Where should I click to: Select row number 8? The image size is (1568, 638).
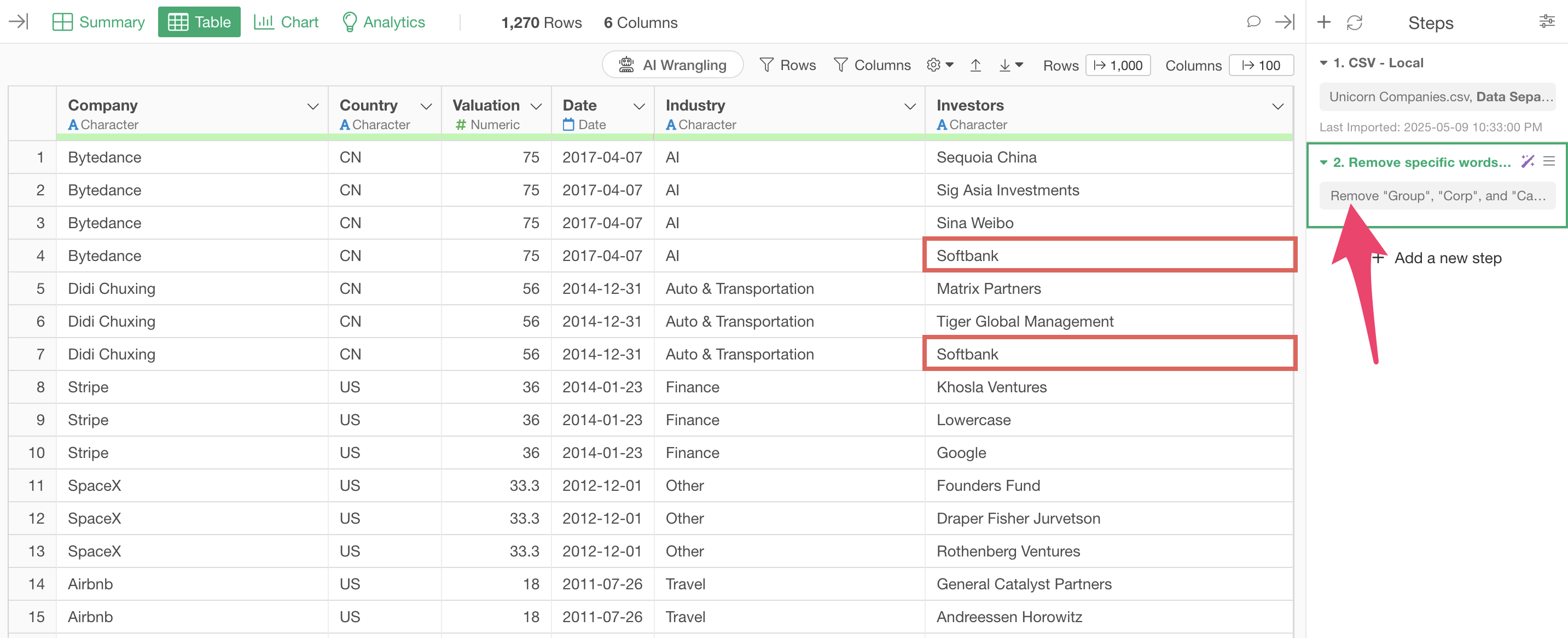[32, 387]
